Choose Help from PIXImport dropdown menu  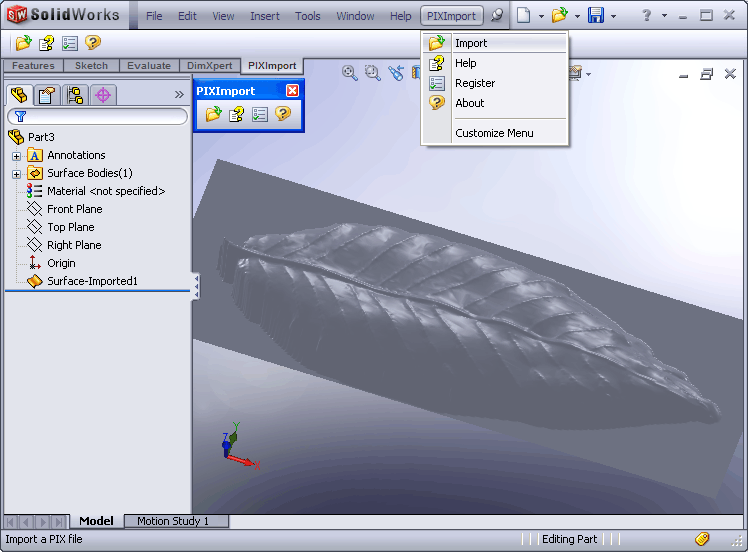[x=496, y=63]
